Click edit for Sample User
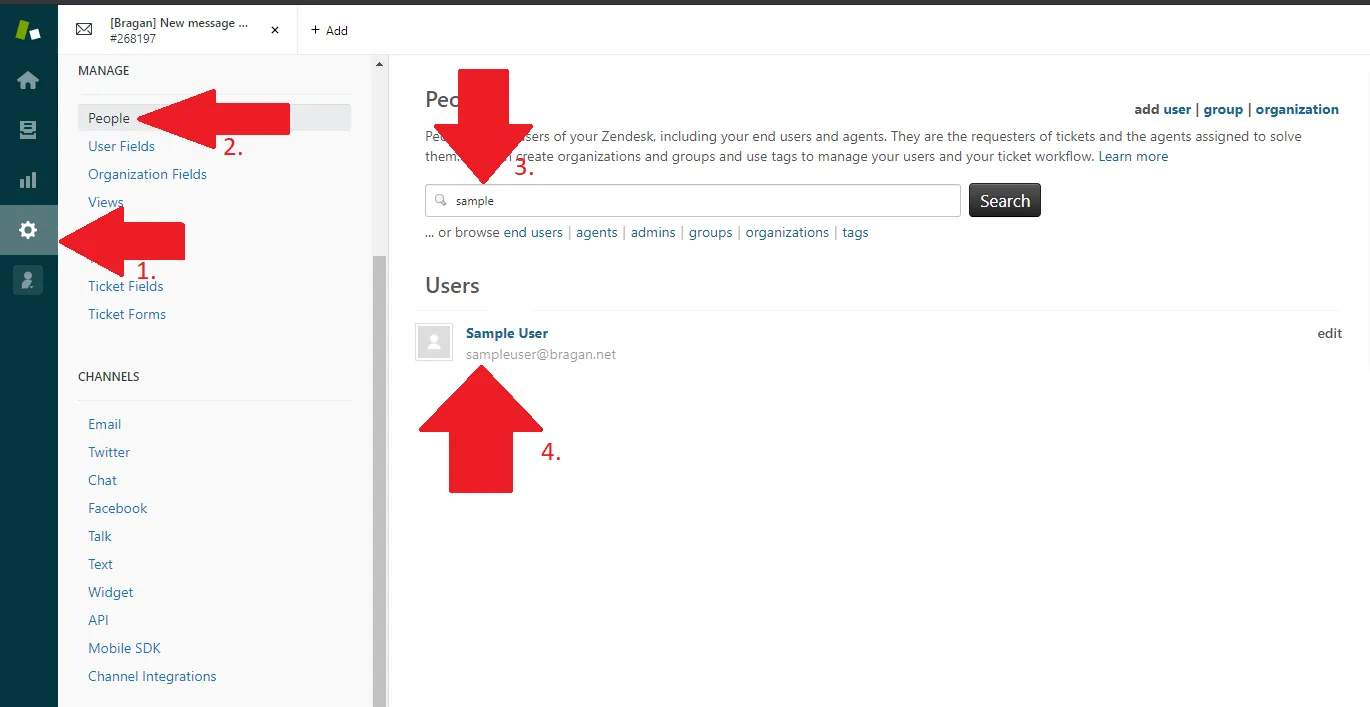 click(x=1329, y=333)
